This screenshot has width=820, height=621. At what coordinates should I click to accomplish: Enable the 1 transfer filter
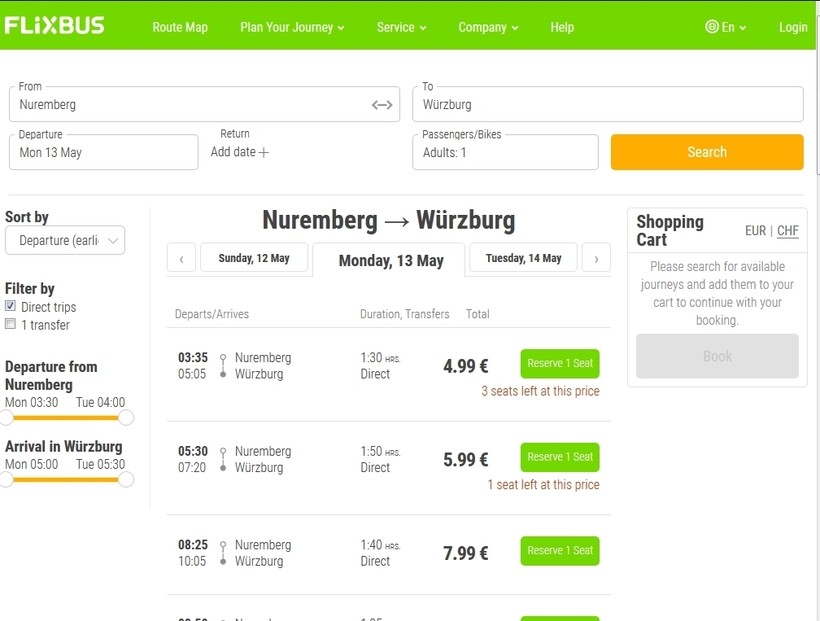(x=11, y=325)
